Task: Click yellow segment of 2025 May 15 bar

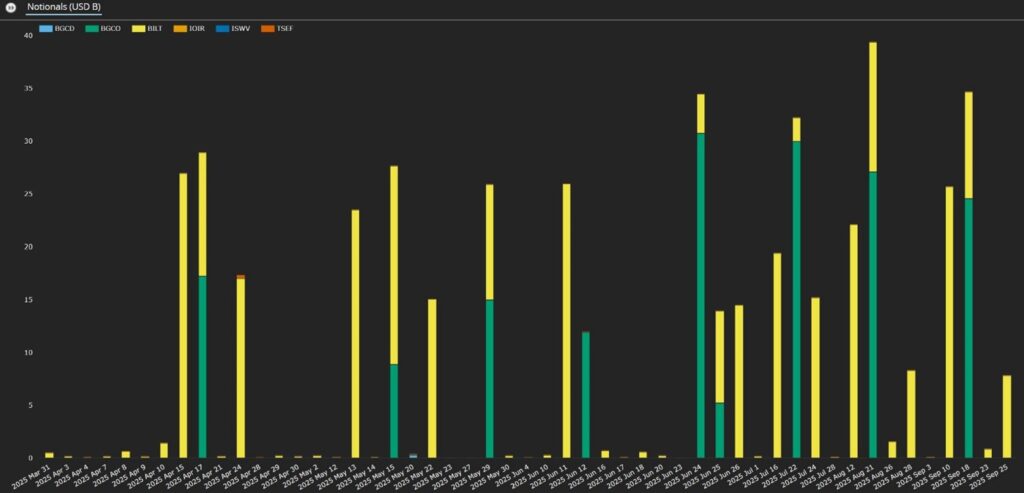Action: [x=394, y=265]
